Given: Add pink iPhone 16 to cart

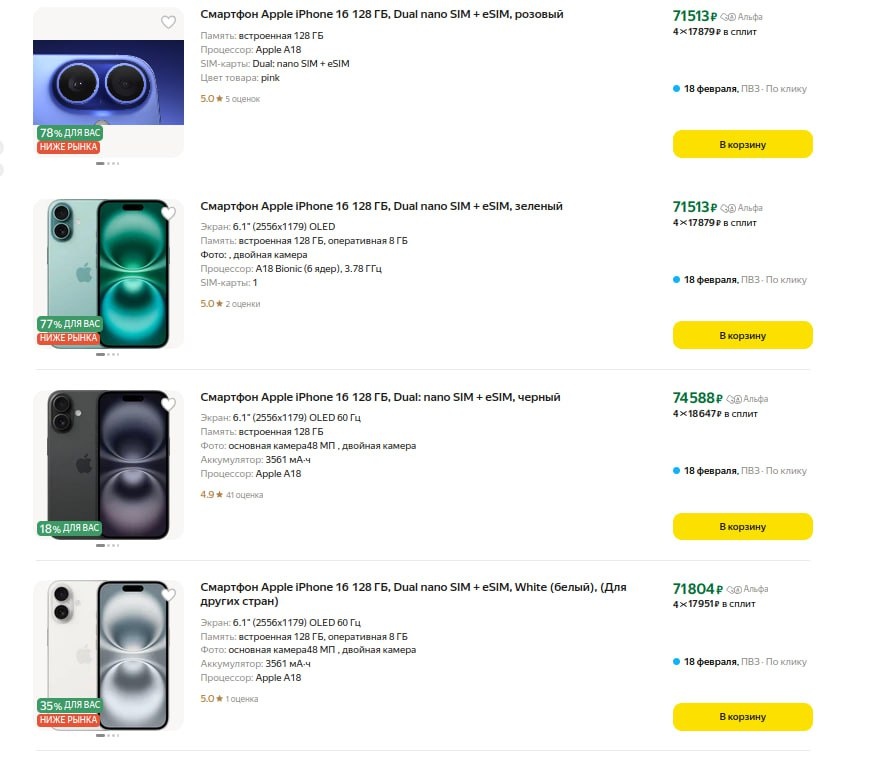Looking at the screenshot, I should [742, 144].
